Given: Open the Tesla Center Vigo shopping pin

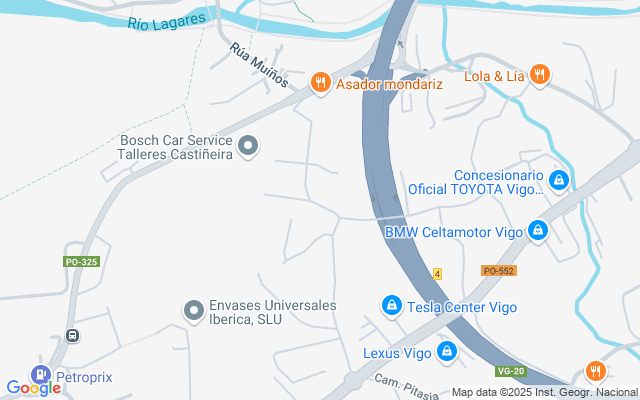Looking at the screenshot, I should tap(392, 307).
